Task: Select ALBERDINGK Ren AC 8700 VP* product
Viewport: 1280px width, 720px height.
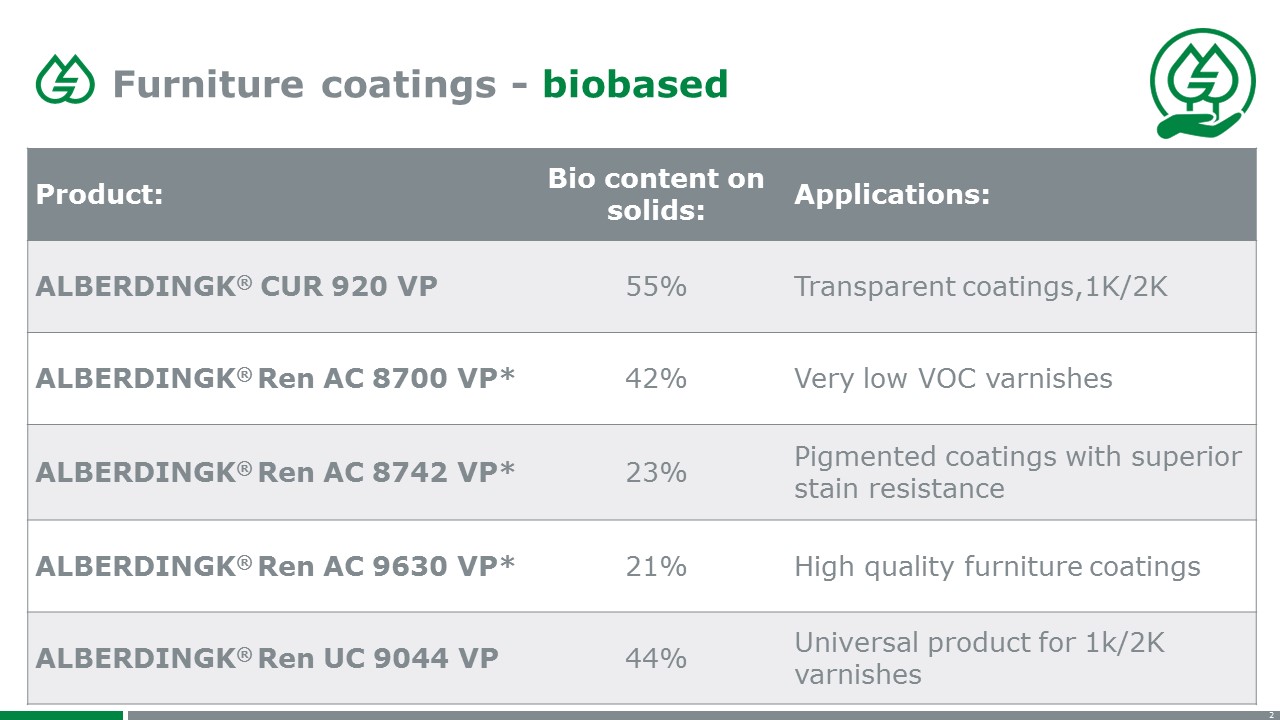Action: tap(275, 379)
